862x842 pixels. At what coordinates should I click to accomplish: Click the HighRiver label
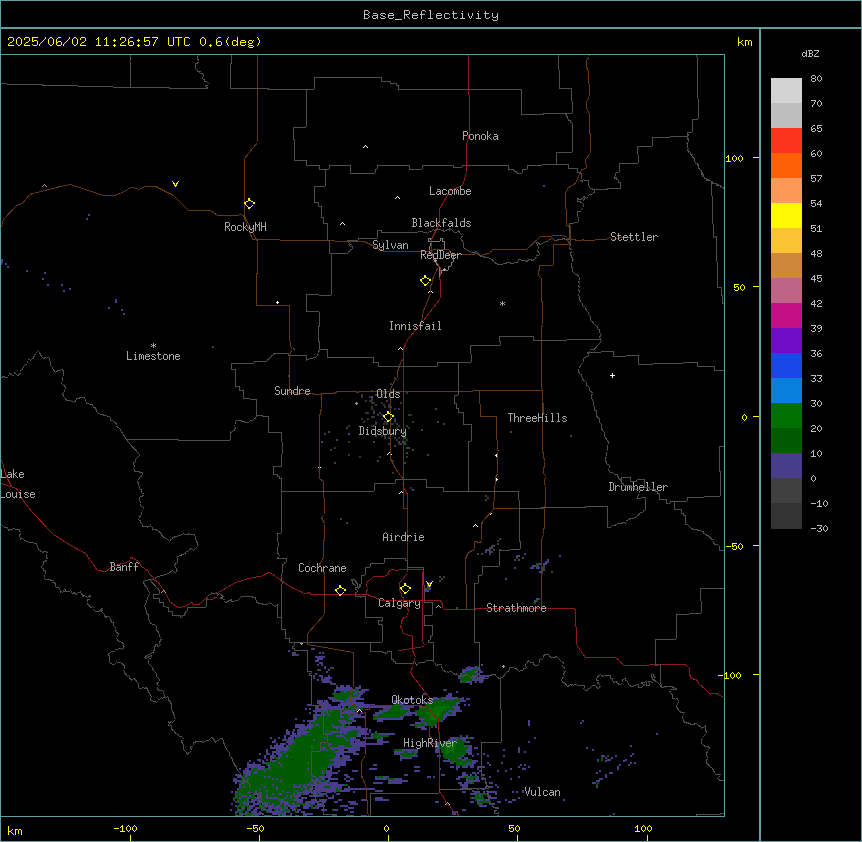coord(430,743)
